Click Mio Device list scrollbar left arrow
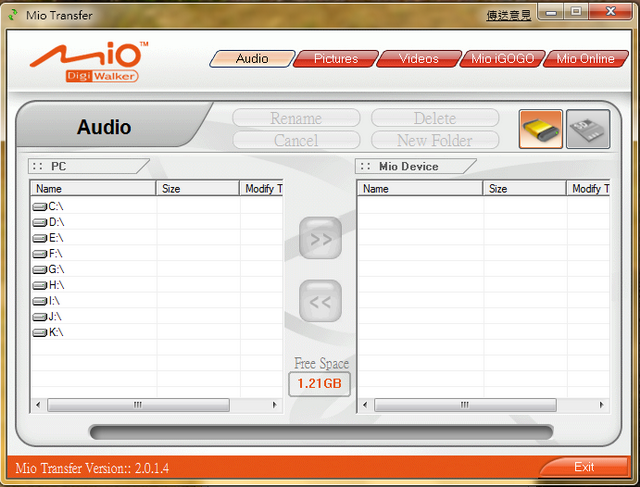The width and height of the screenshot is (640, 487). click(365, 405)
